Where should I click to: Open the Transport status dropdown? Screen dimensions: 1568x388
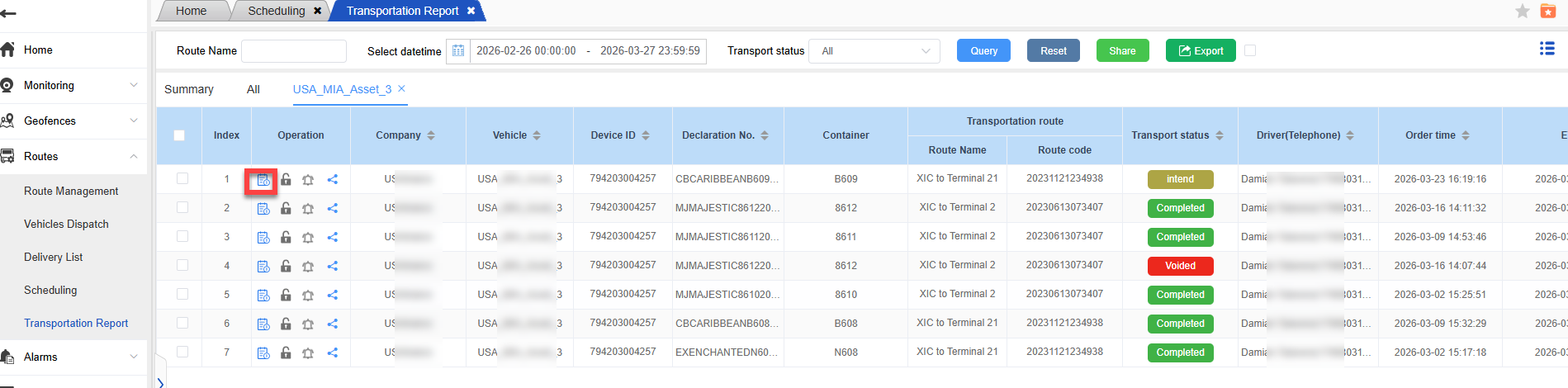[x=874, y=51]
